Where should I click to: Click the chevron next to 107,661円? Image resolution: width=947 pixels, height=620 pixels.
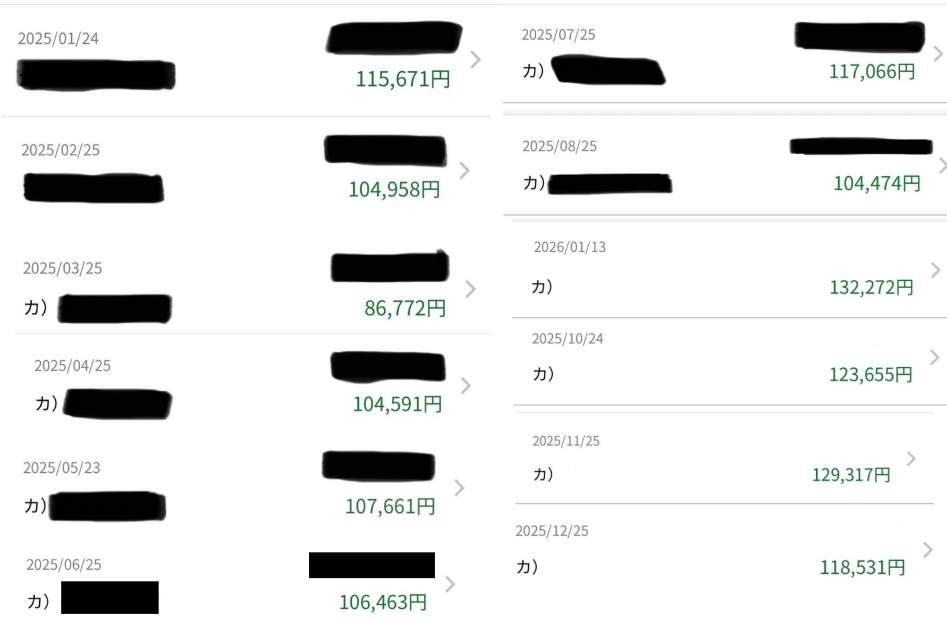pos(459,487)
